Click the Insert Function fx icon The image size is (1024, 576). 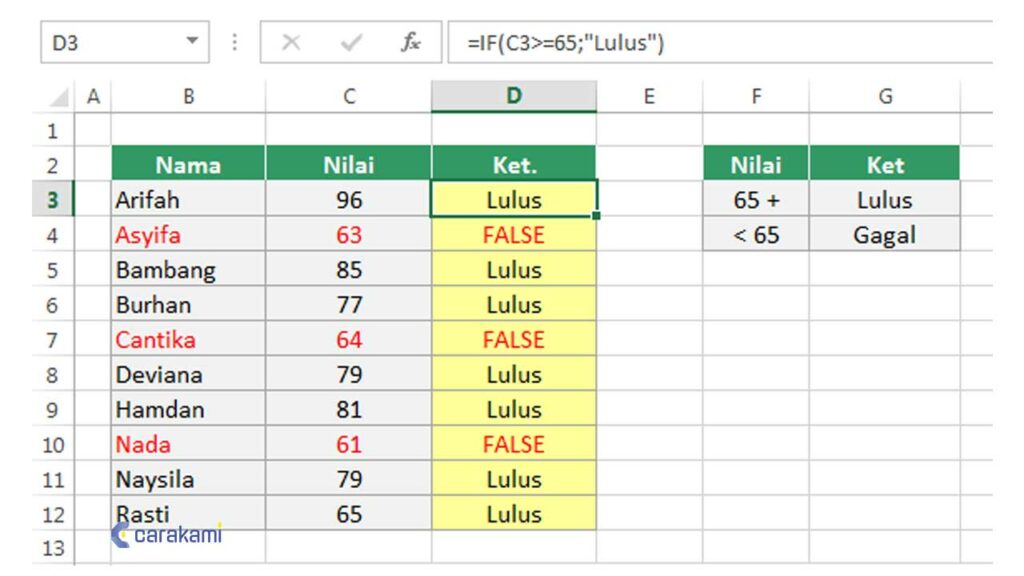point(409,42)
